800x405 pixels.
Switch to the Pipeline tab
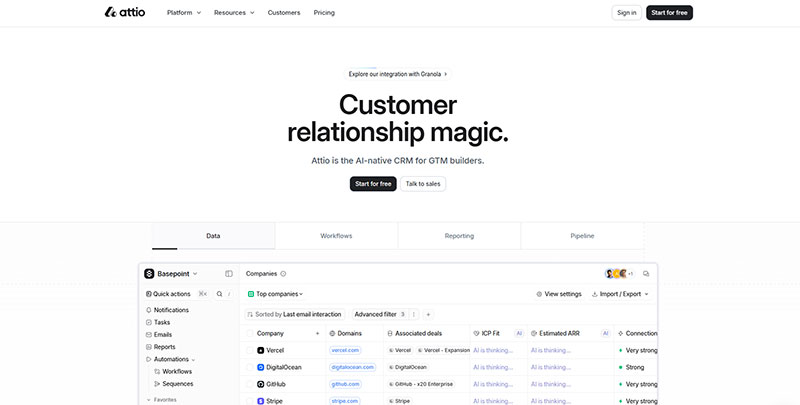click(x=582, y=236)
